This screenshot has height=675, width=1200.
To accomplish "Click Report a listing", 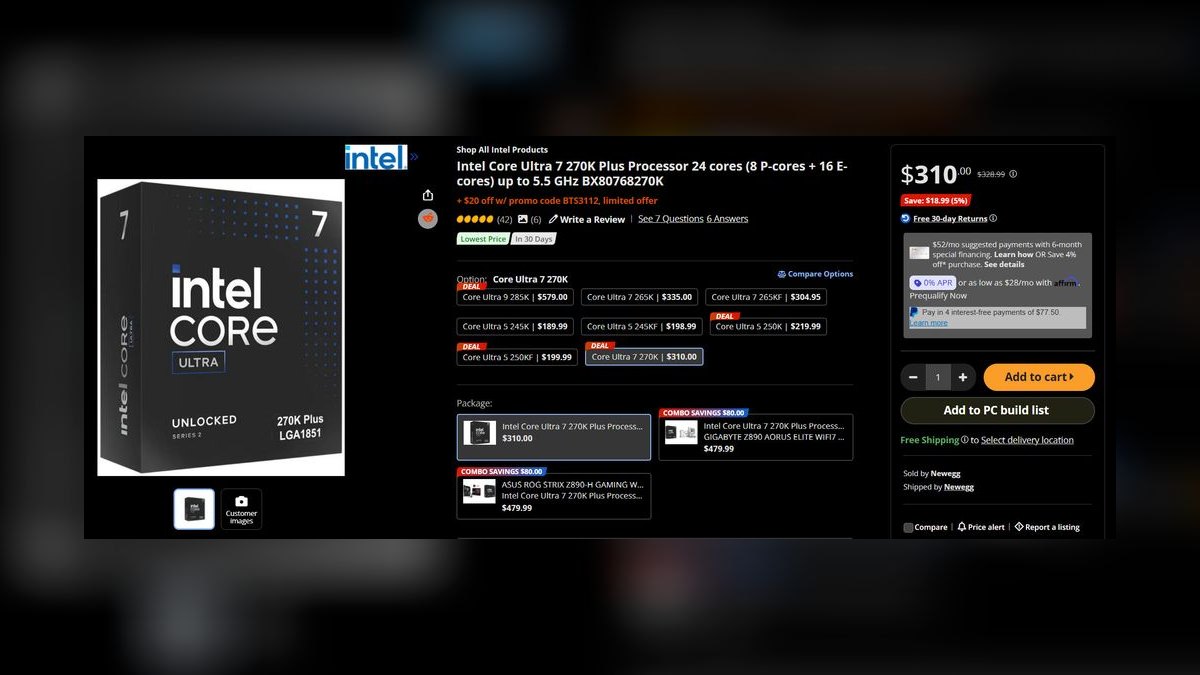I will click(x=1047, y=527).
